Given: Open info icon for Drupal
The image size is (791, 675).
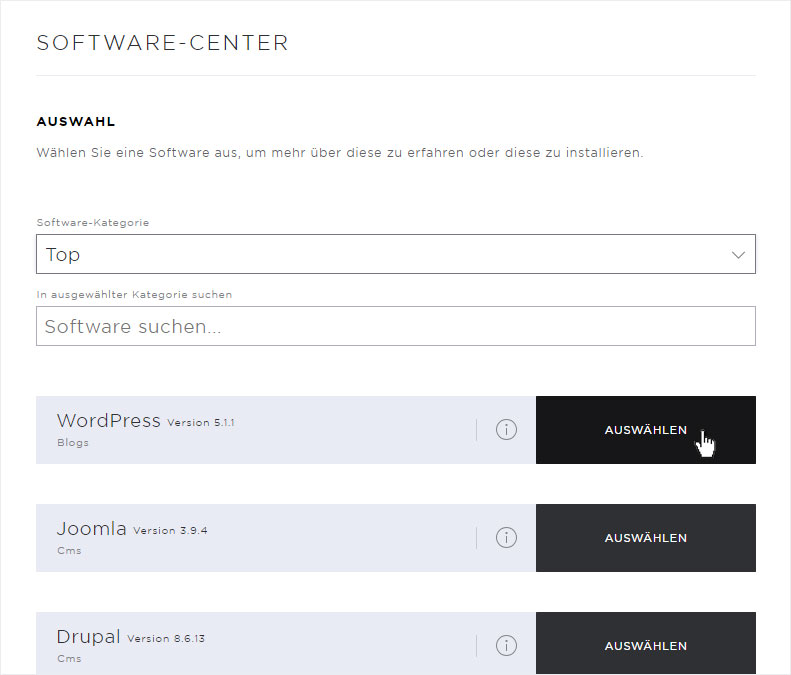Looking at the screenshot, I should (x=506, y=646).
